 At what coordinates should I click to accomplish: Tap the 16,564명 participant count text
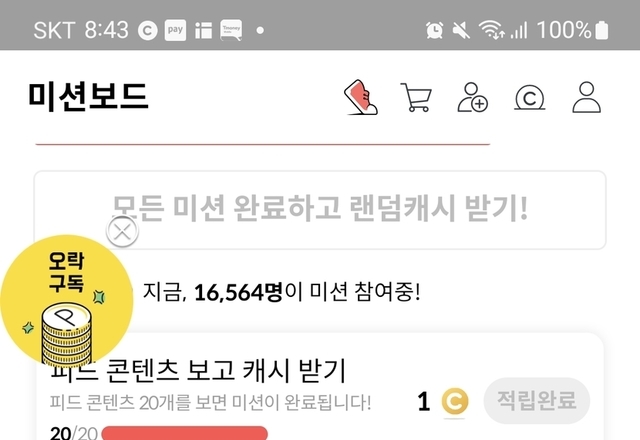point(238,292)
